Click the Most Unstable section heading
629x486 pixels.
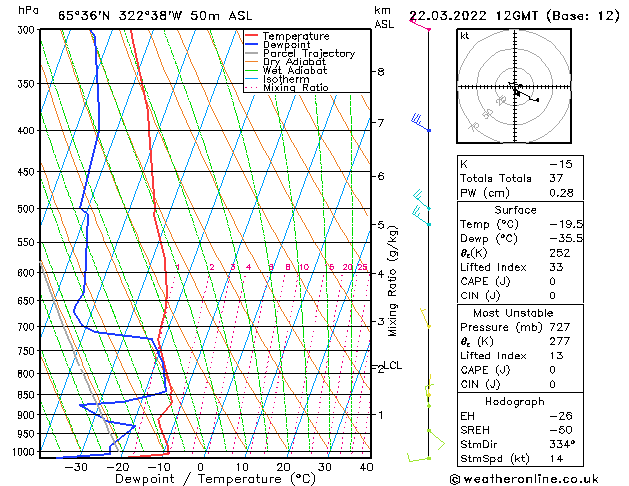pos(513,313)
